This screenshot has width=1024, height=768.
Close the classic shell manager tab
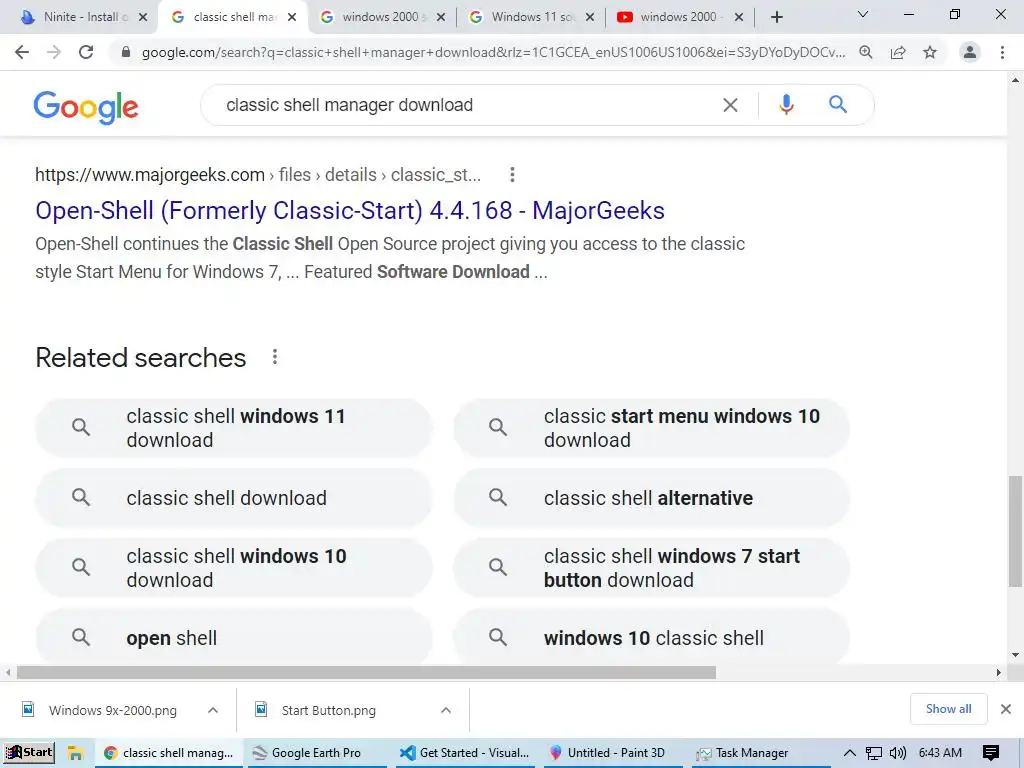coord(292,18)
